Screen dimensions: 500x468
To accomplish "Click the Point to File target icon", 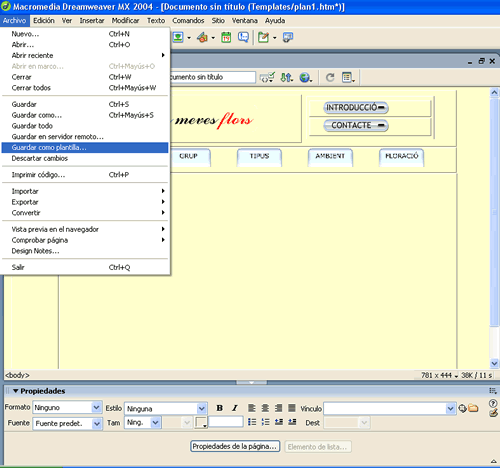I will tap(462, 408).
